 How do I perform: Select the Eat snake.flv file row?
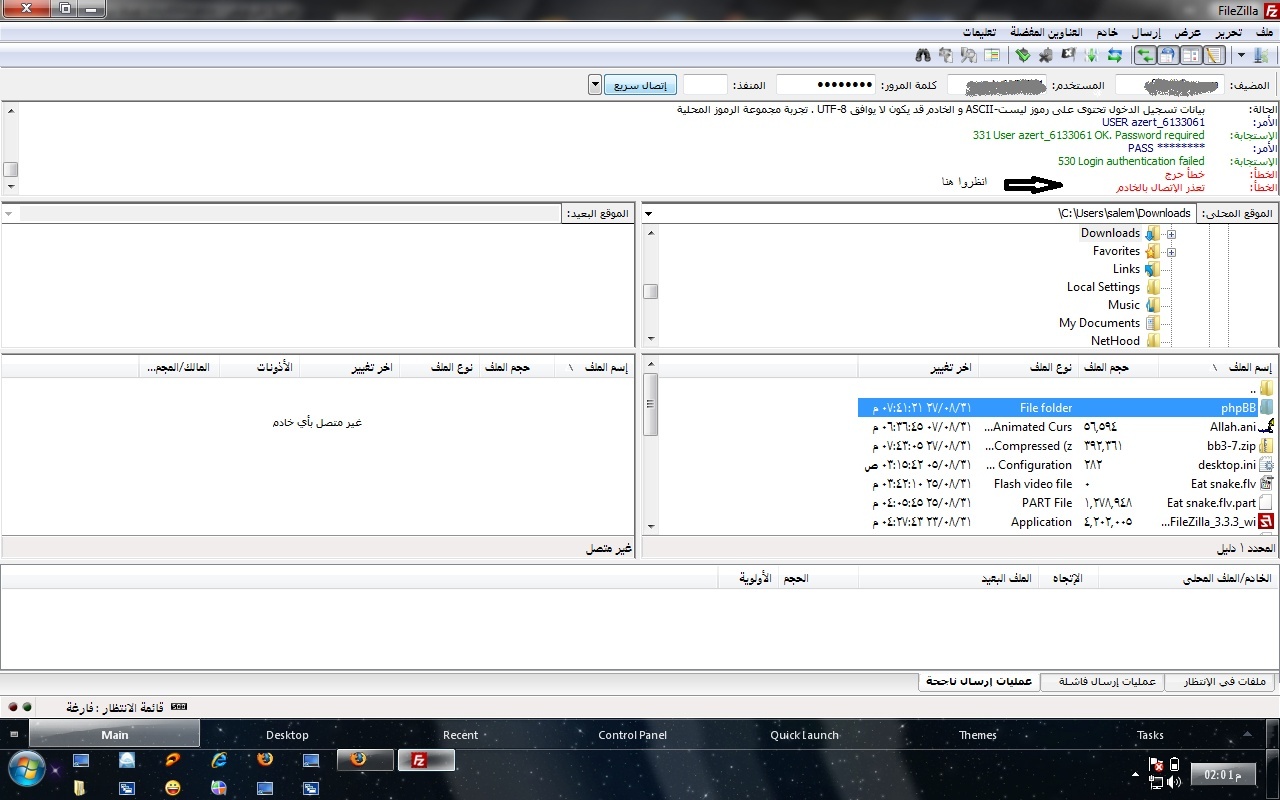click(1066, 484)
